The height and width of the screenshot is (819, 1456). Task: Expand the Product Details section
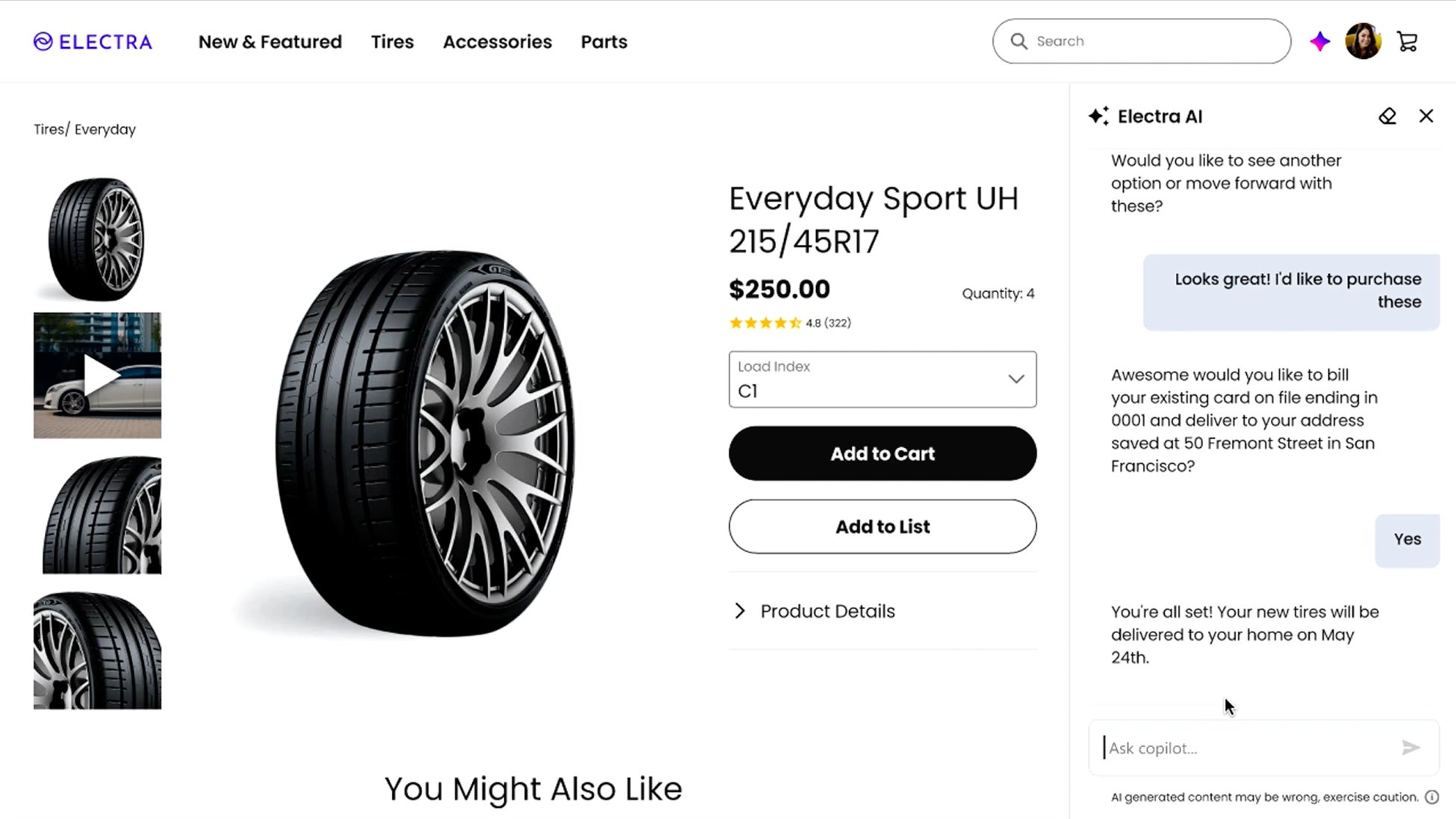pos(827,611)
